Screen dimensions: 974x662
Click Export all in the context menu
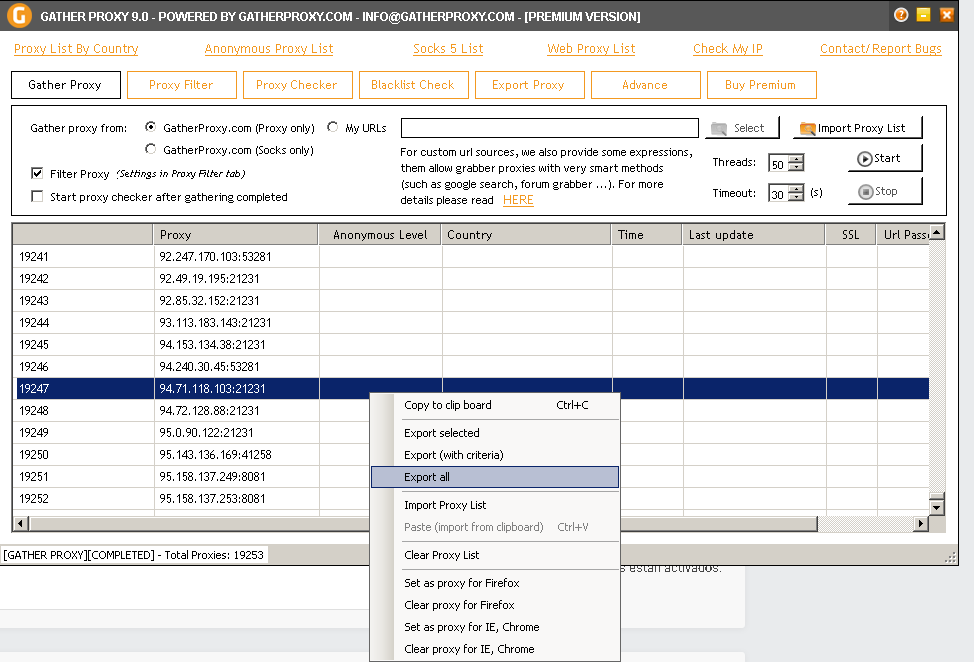[x=495, y=477]
